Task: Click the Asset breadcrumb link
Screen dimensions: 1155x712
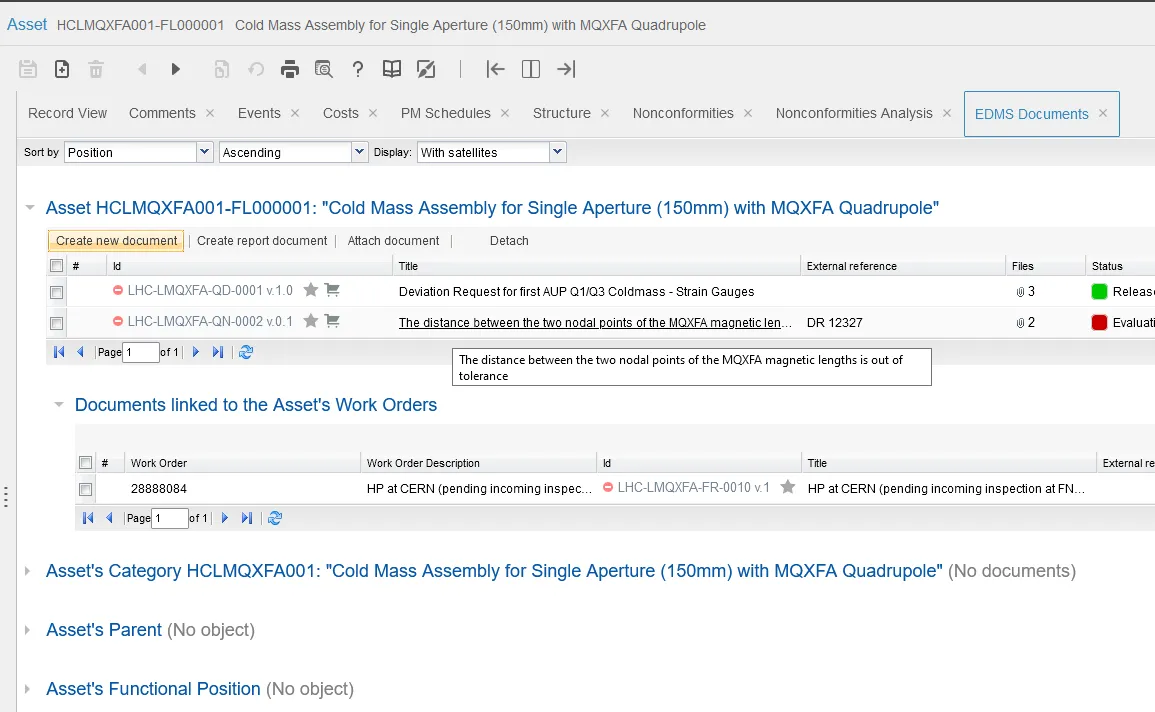Action: 27,24
